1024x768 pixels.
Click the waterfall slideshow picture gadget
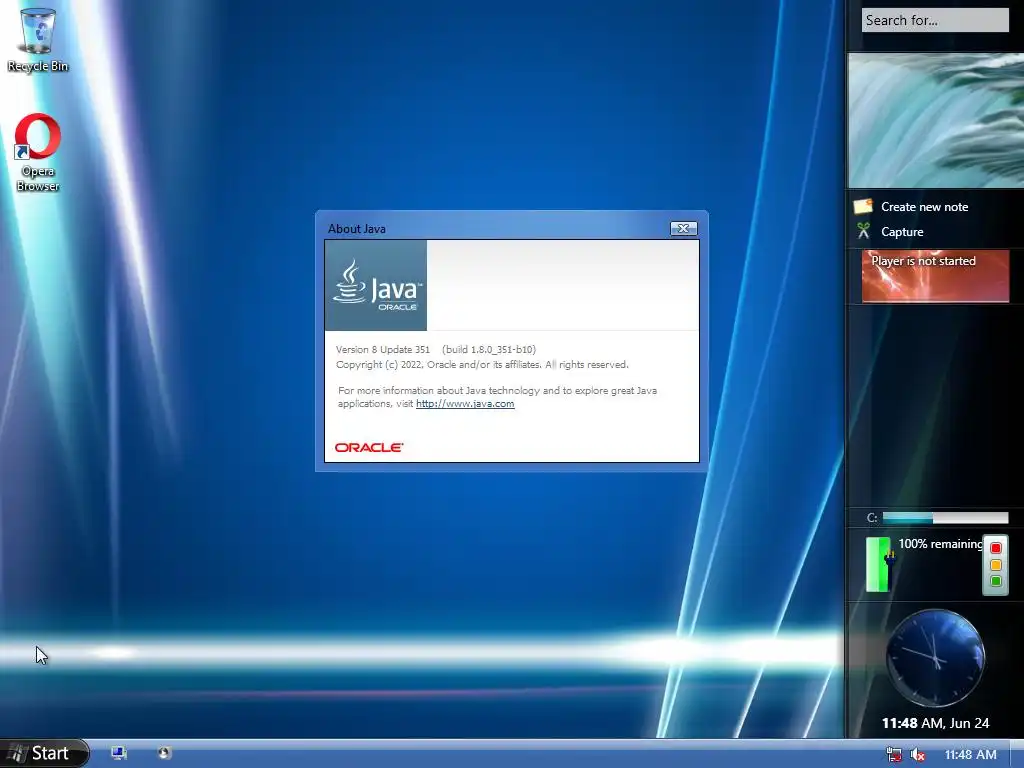(936, 120)
